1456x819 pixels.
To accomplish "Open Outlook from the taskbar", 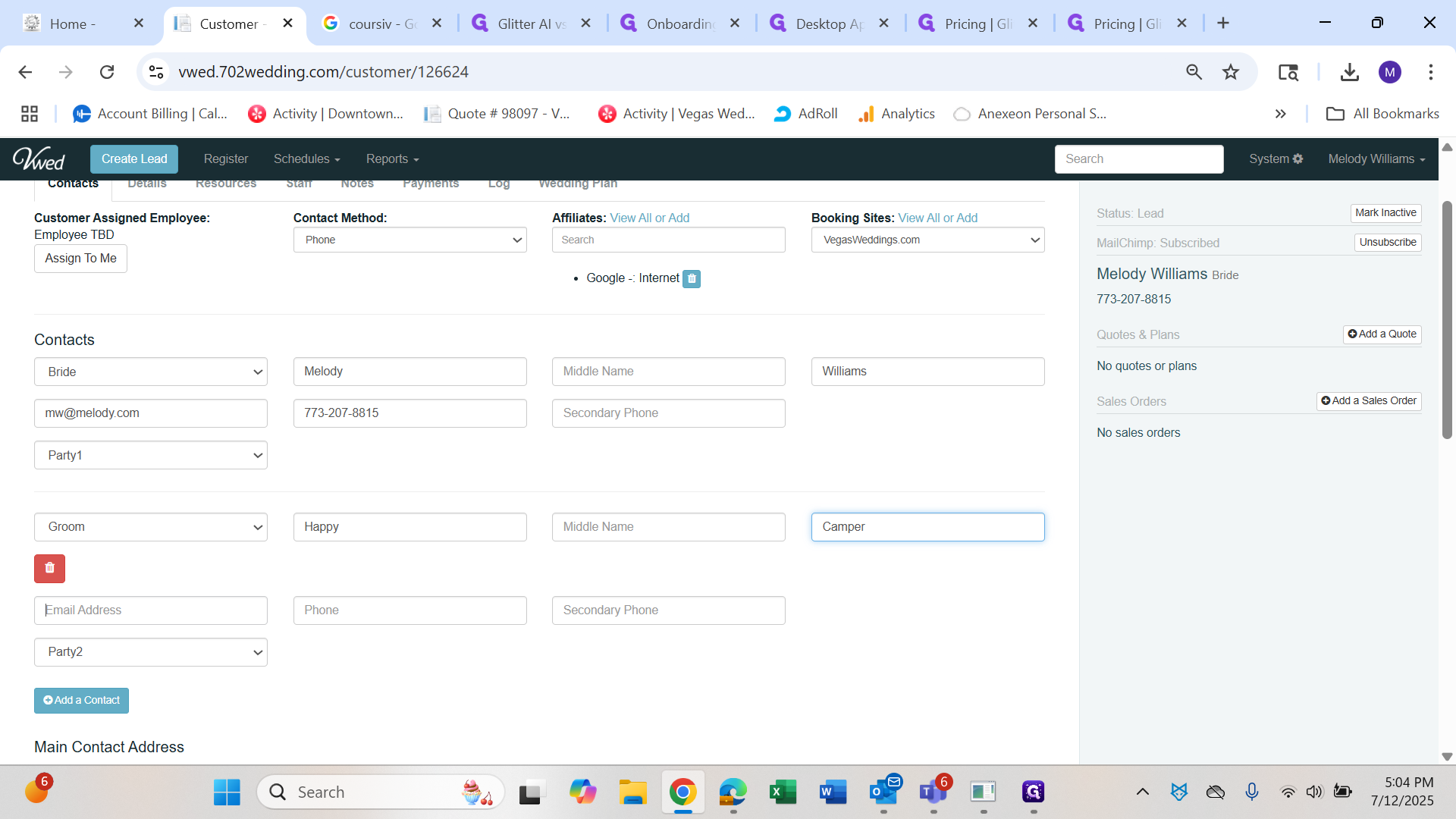I will coord(883,792).
